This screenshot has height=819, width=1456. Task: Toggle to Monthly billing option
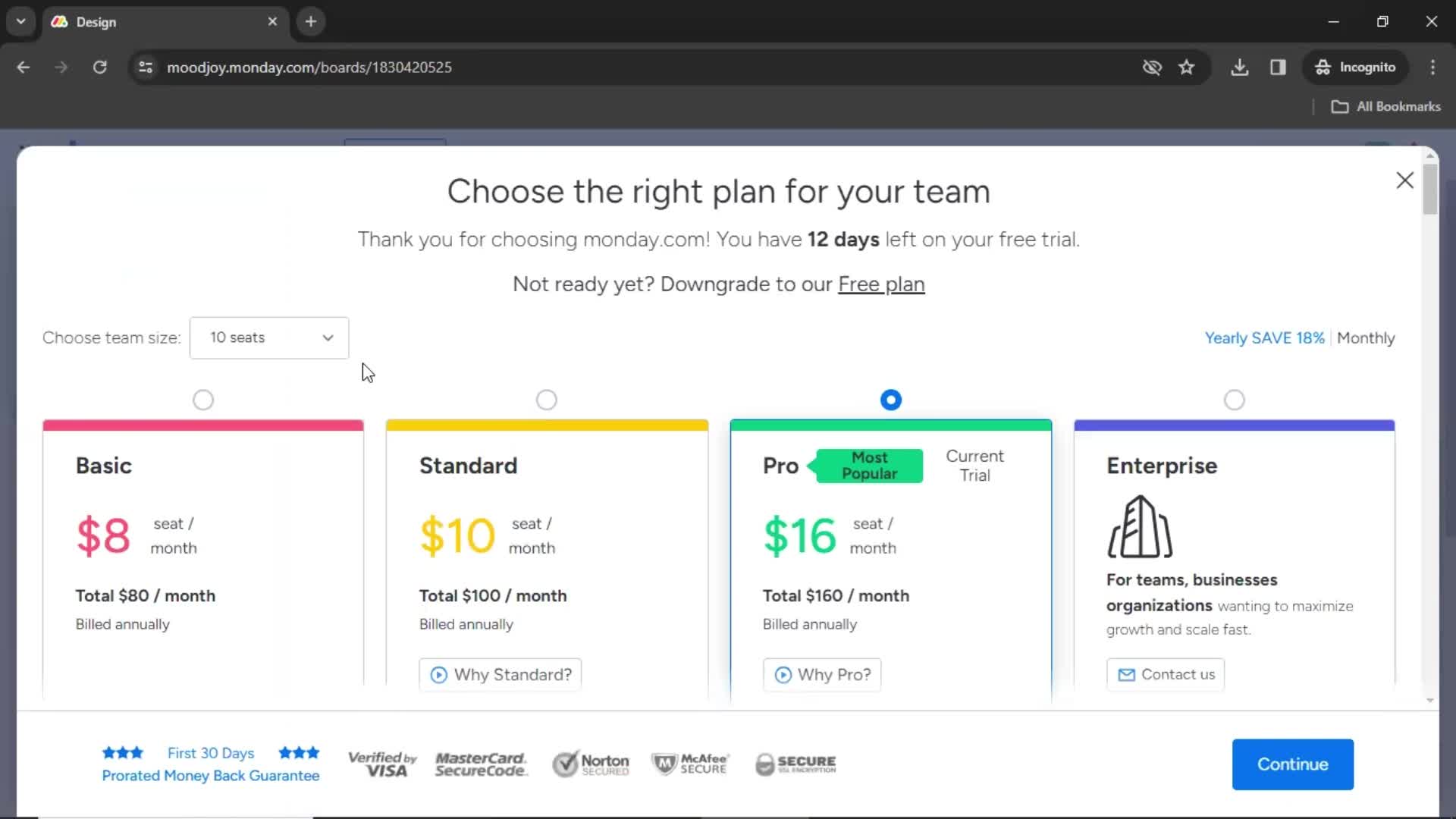[1366, 338]
